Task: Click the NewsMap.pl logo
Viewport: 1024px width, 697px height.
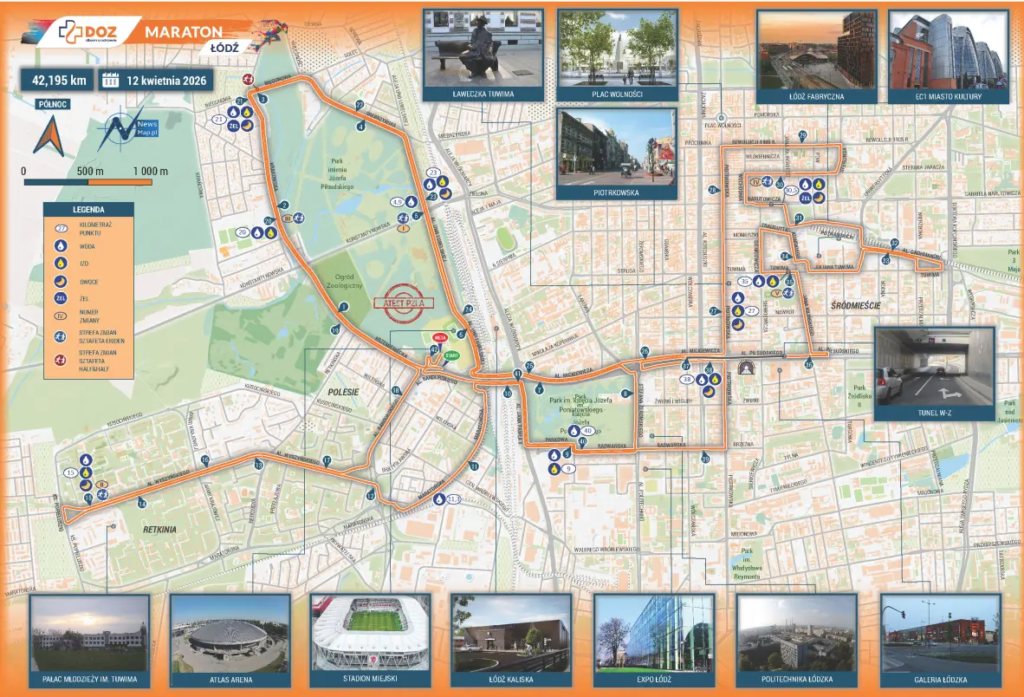Action: point(128,127)
